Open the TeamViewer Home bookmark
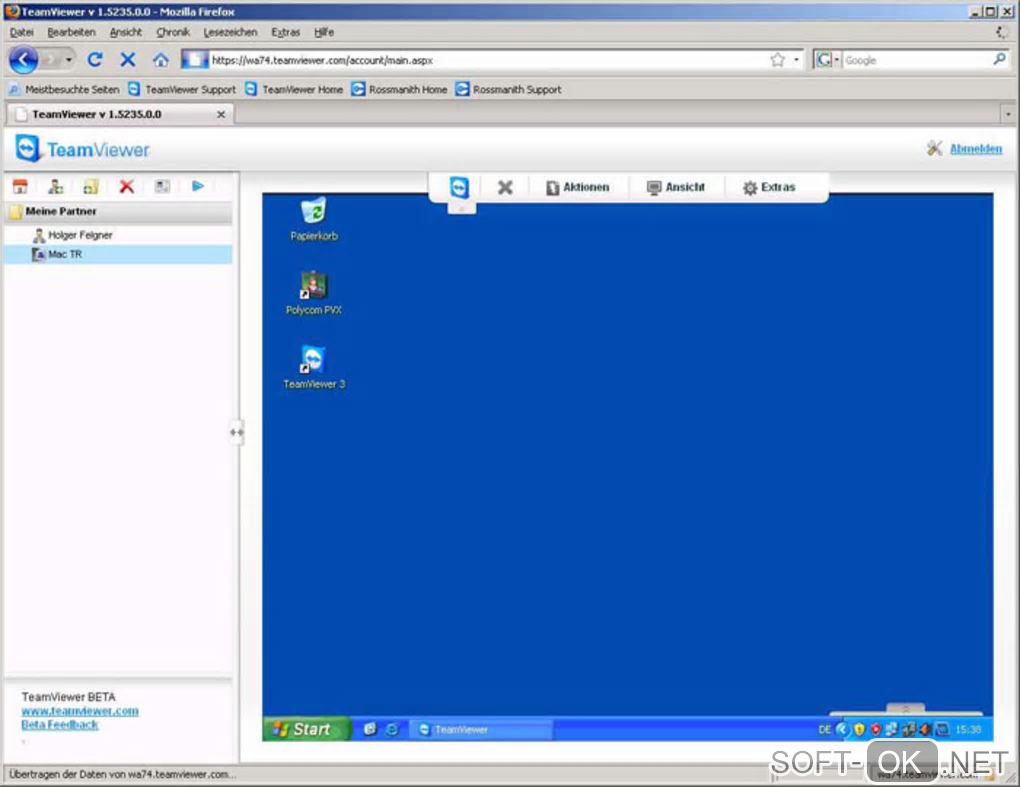The width and height of the screenshot is (1020, 787). (294, 89)
